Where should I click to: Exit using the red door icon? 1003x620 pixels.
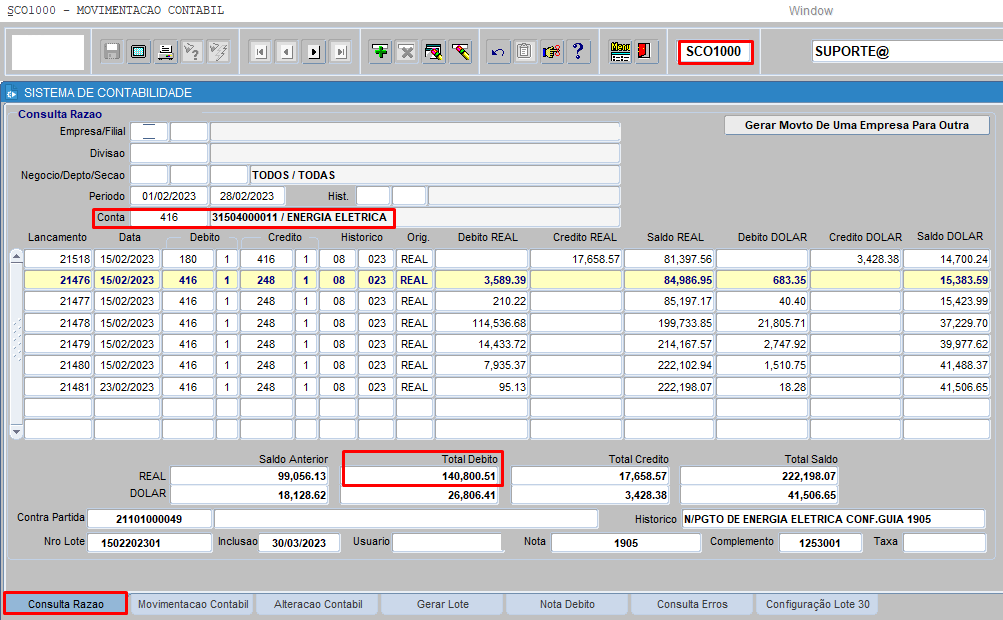645,52
